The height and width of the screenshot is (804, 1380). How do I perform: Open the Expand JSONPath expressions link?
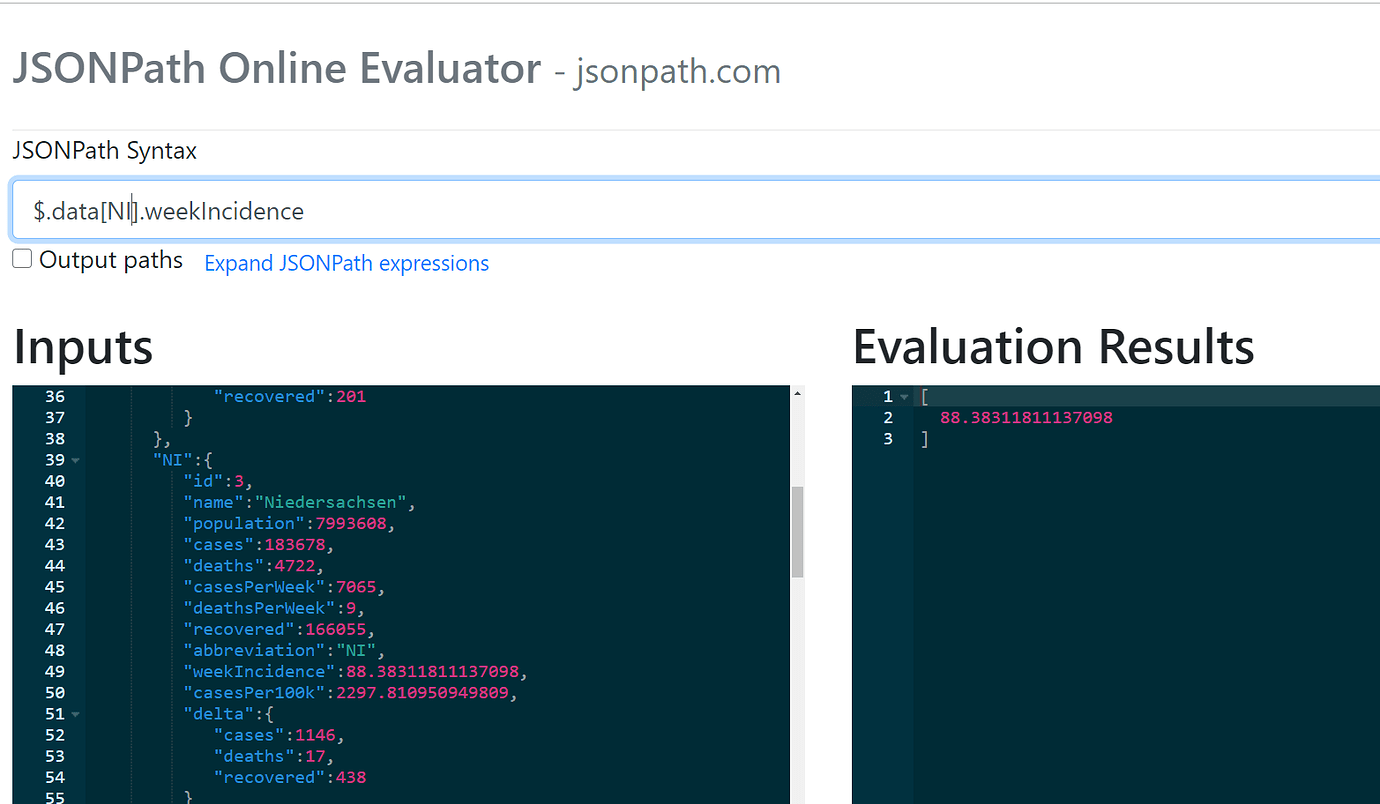346,264
